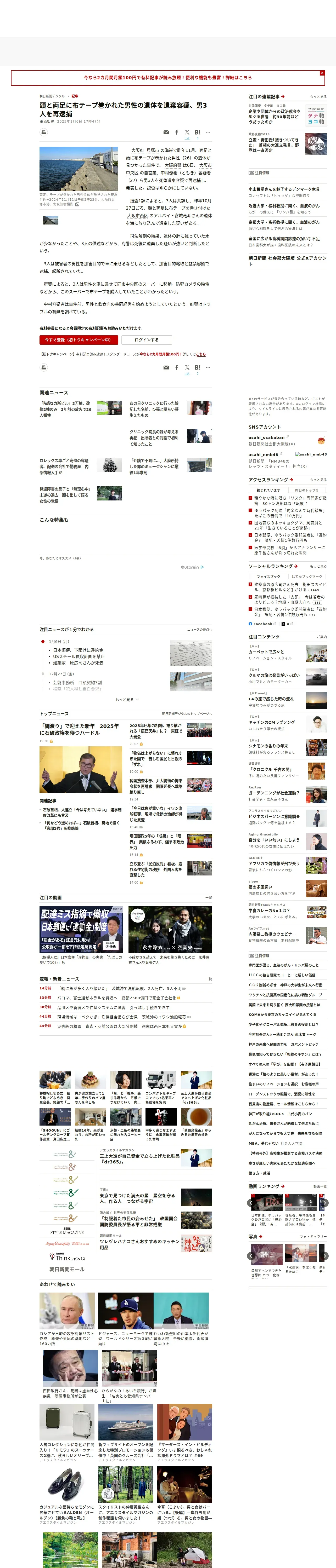This screenshot has height=1568, width=336.
Task: Open フォトギャラリー link
Action: click(x=313, y=1237)
